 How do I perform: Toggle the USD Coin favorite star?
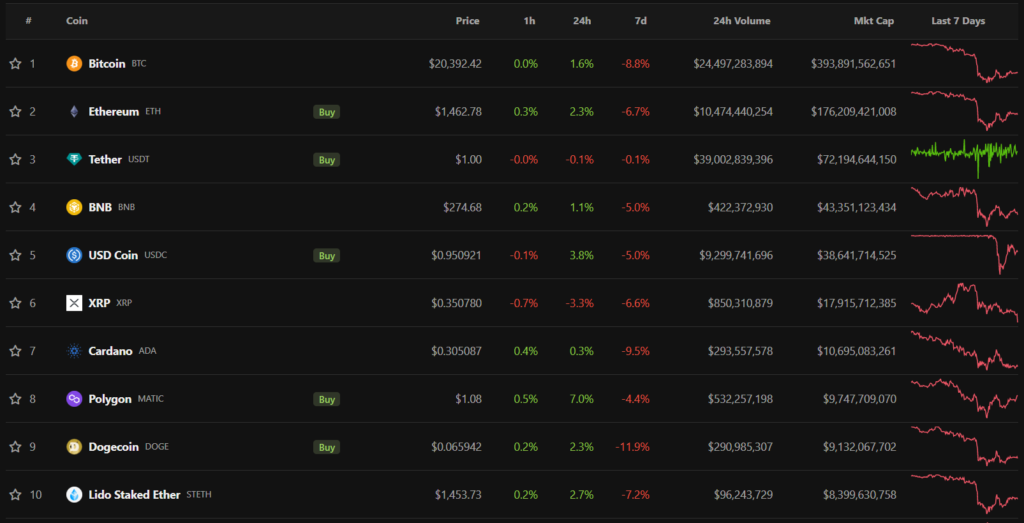click(15, 255)
